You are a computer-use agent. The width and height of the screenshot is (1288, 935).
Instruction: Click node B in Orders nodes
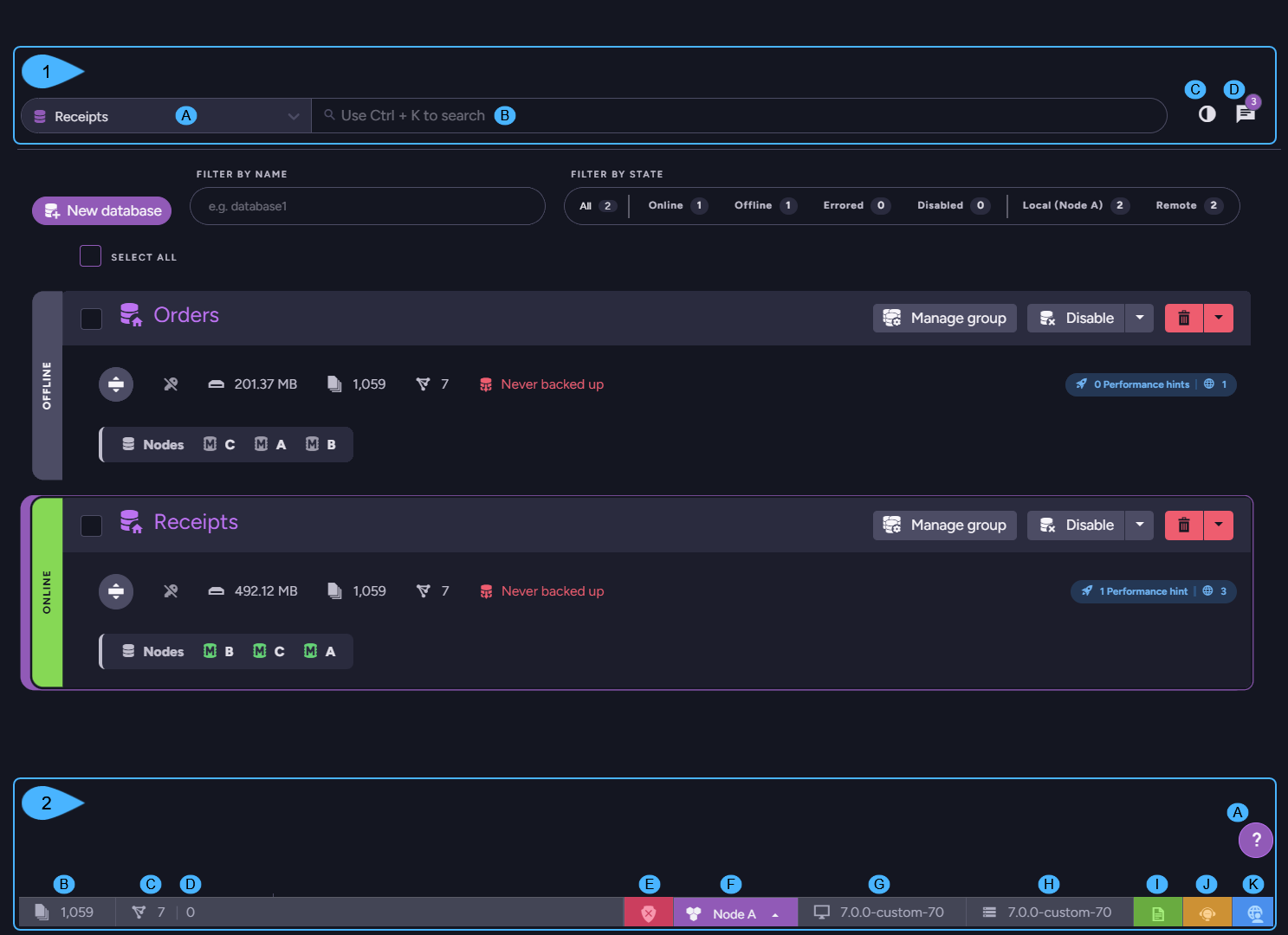[320, 444]
